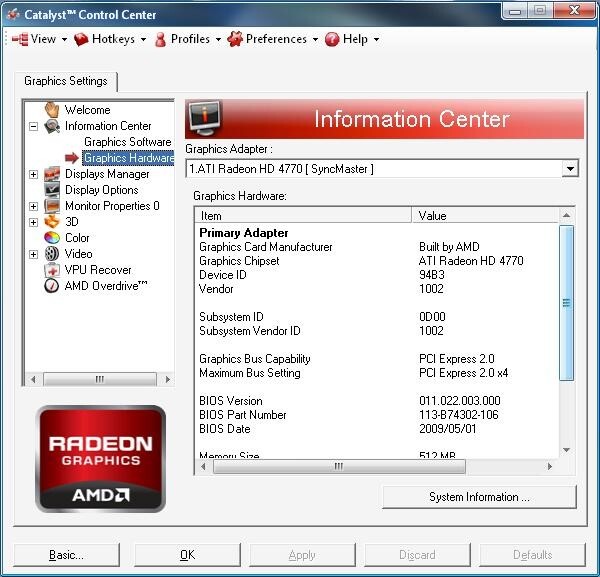The height and width of the screenshot is (577, 600).
Task: Click hardware list scroll up arrow
Action: (567, 215)
